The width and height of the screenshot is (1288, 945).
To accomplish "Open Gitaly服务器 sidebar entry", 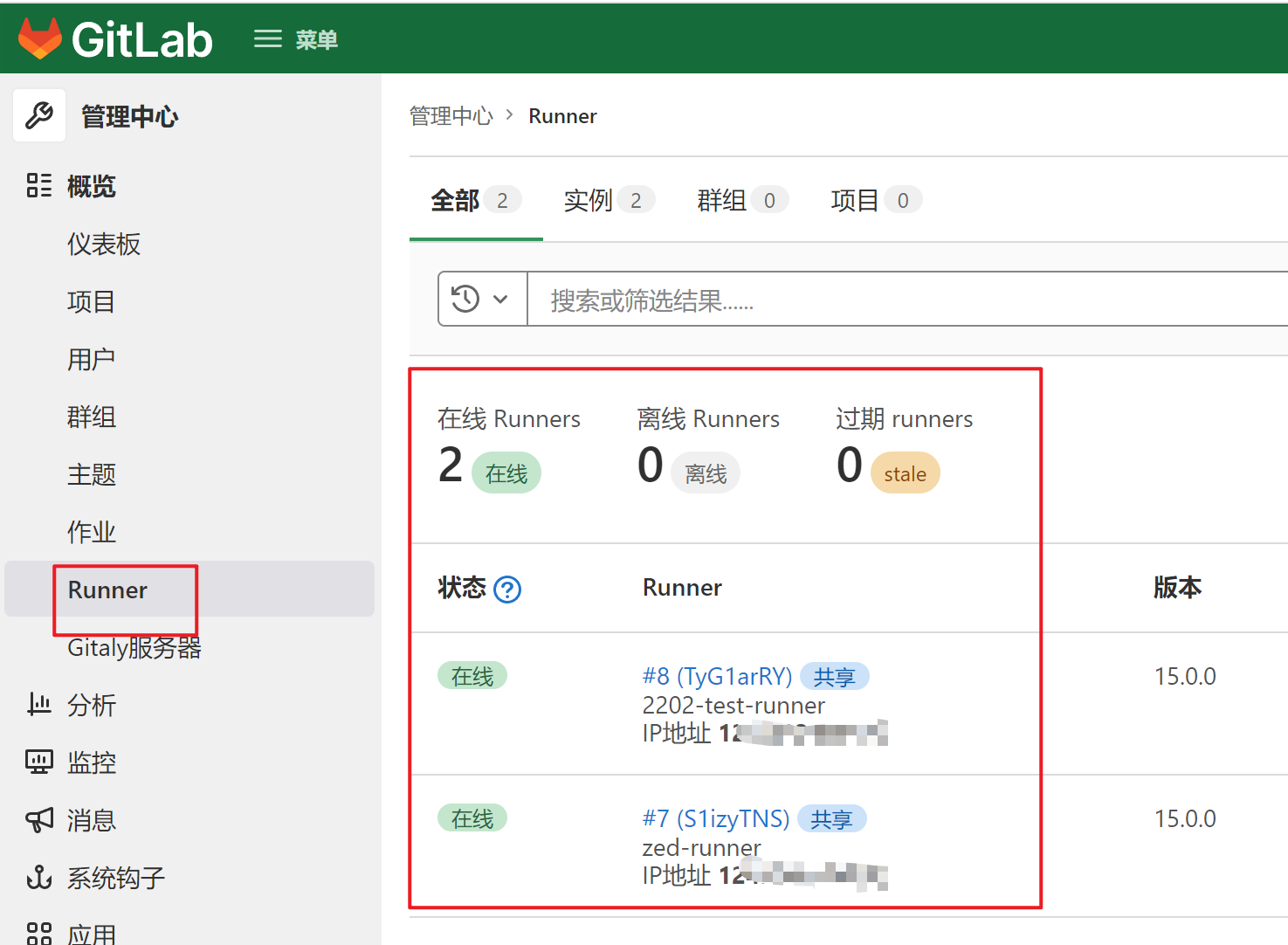I will point(134,648).
